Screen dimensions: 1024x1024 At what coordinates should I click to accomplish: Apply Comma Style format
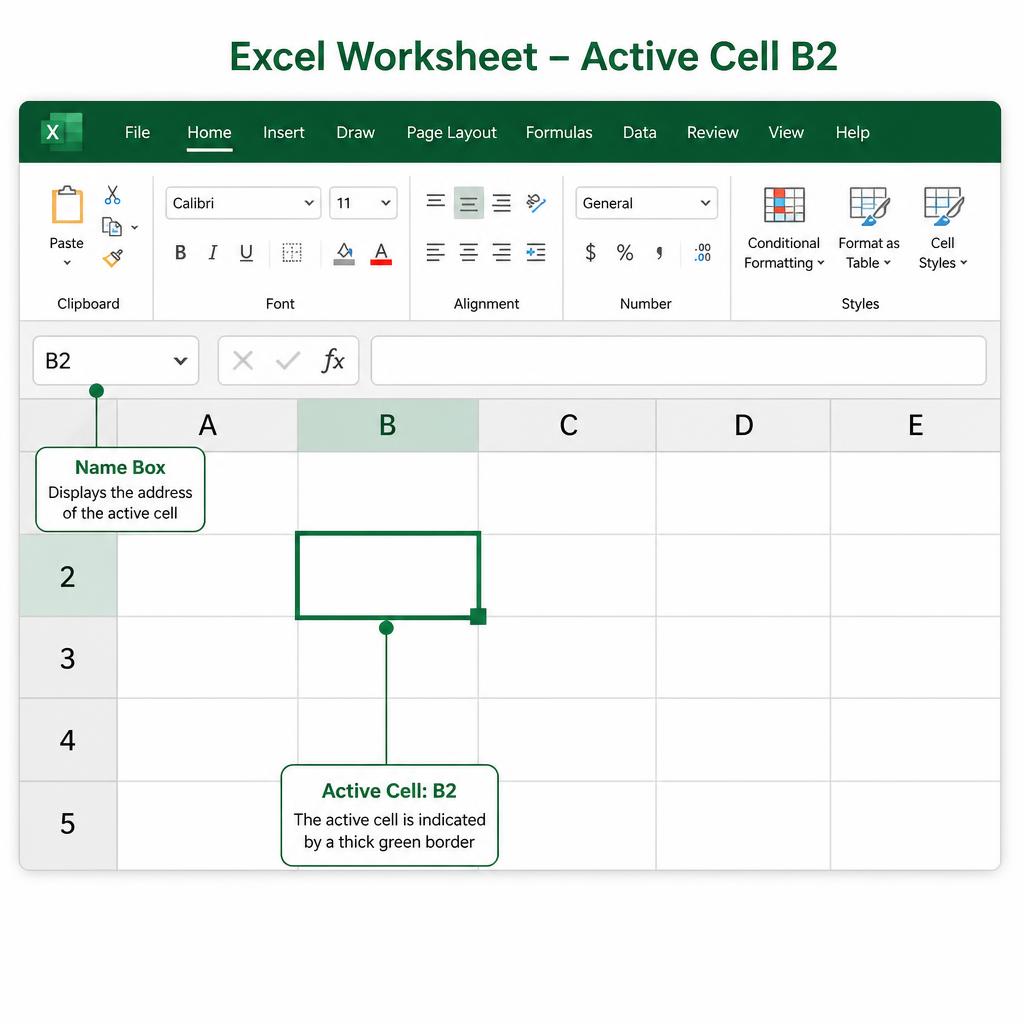(x=660, y=252)
